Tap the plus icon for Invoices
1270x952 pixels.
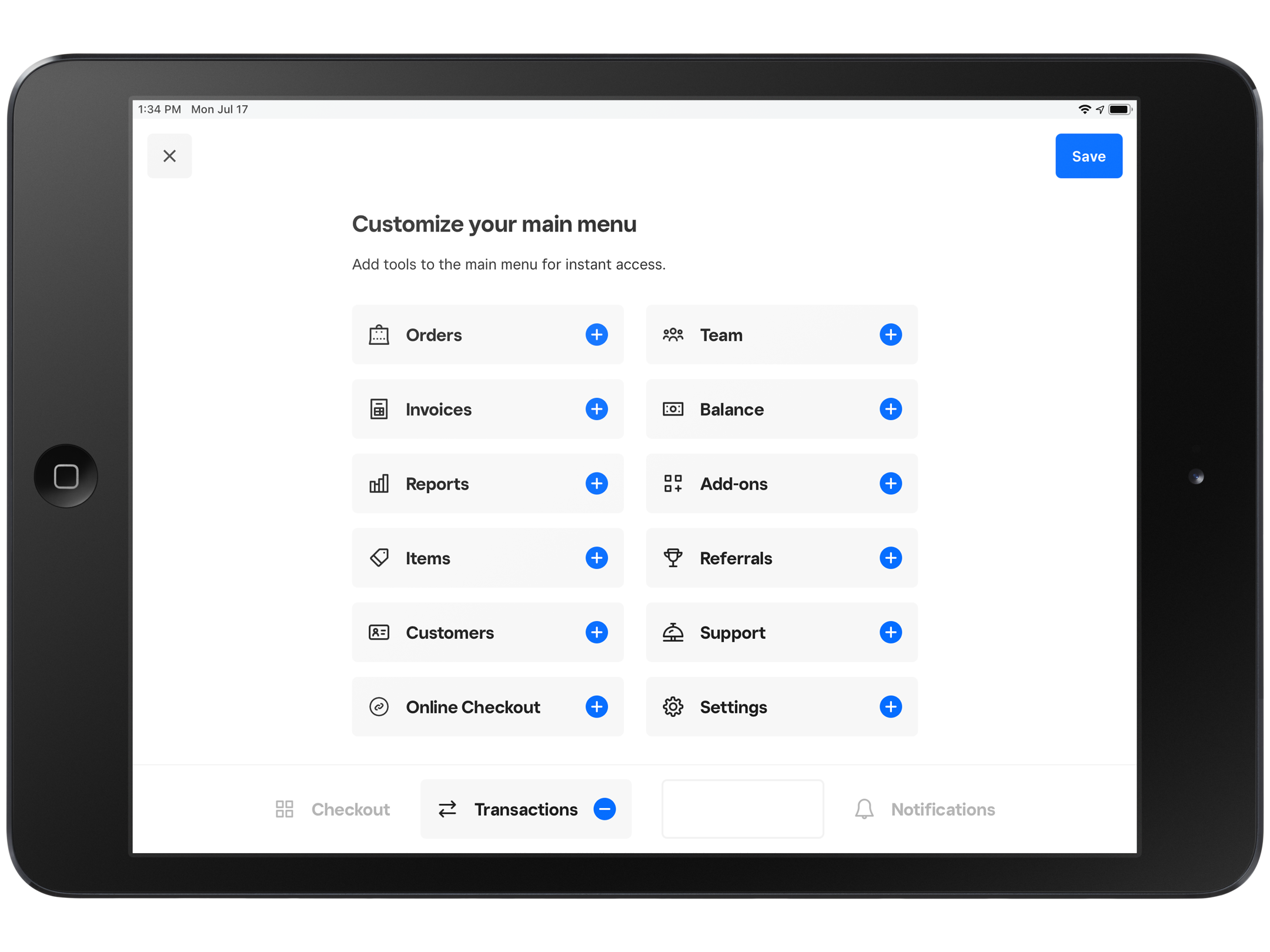pyautogui.click(x=596, y=409)
